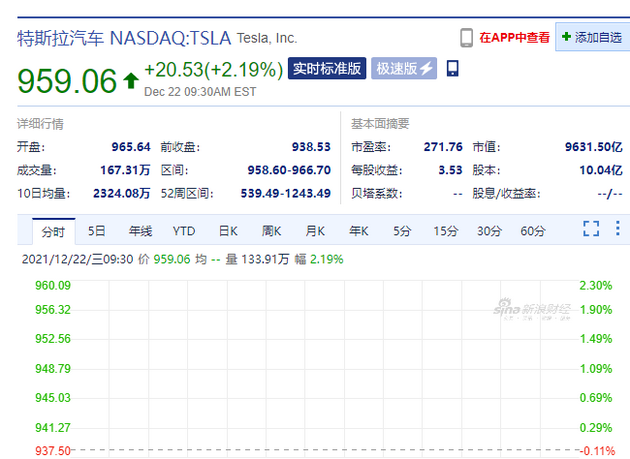Click the day range 958.60-966.70
630x459 pixels.
(289, 170)
